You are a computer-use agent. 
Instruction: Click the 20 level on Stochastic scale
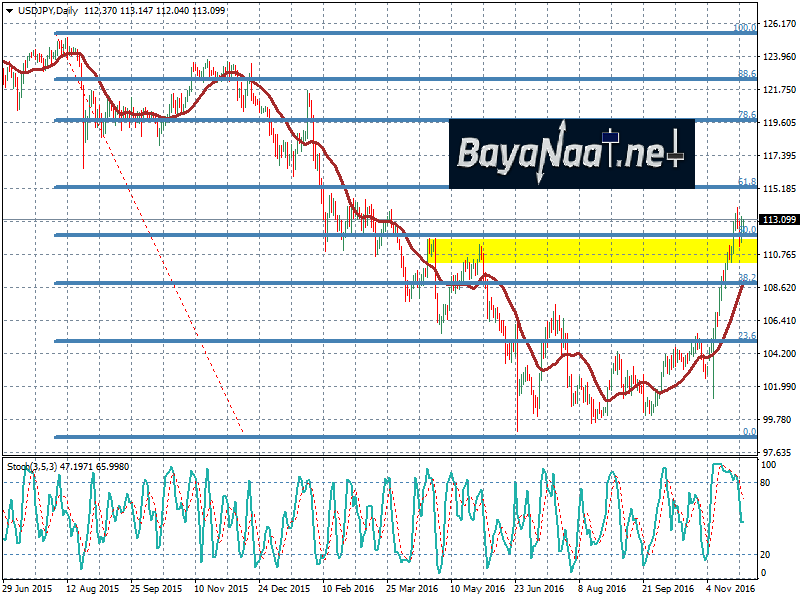767,554
